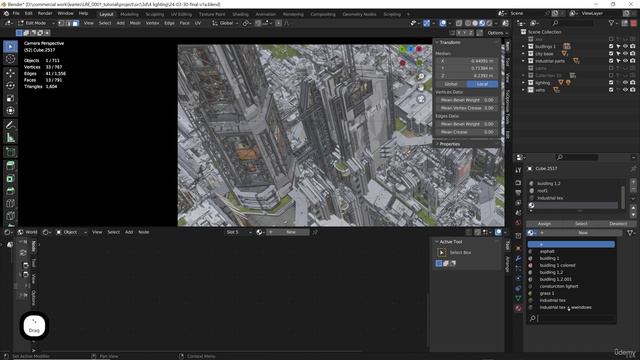Image resolution: width=640 pixels, height=360 pixels.
Task: Click the Deselect button
Action: click(x=618, y=224)
